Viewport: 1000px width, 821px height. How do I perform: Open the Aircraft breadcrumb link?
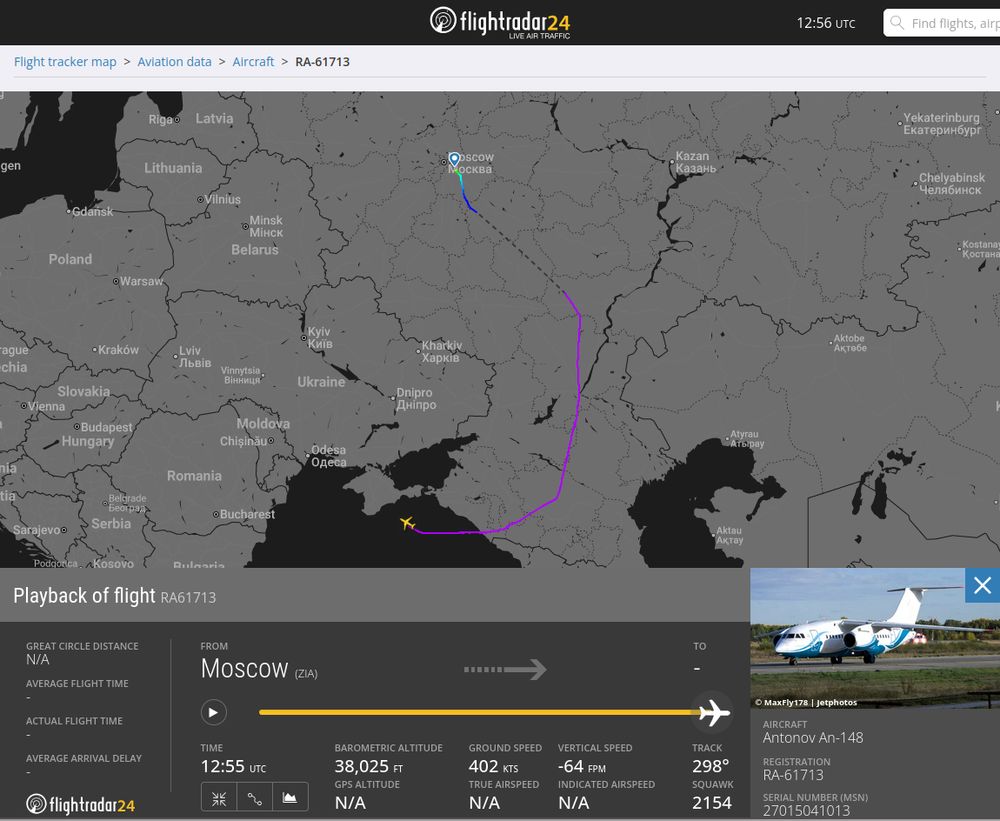[x=253, y=62]
